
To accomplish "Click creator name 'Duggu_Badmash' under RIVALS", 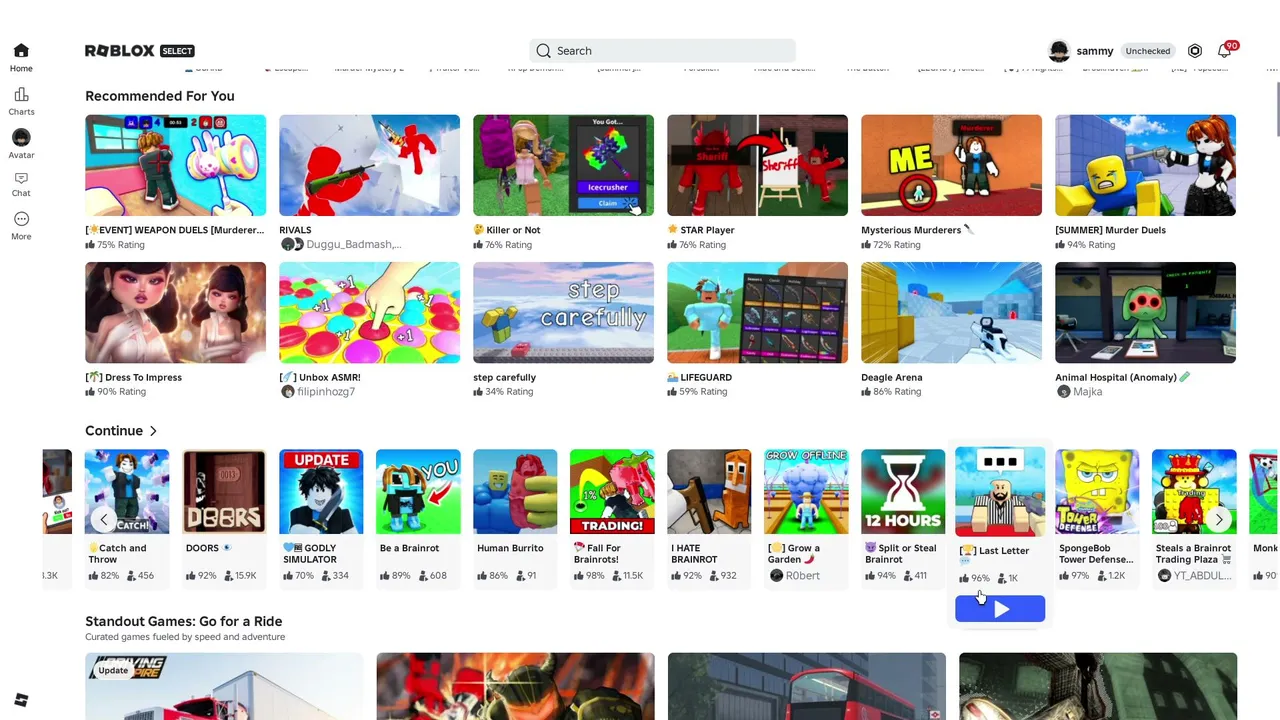I will [x=353, y=244].
